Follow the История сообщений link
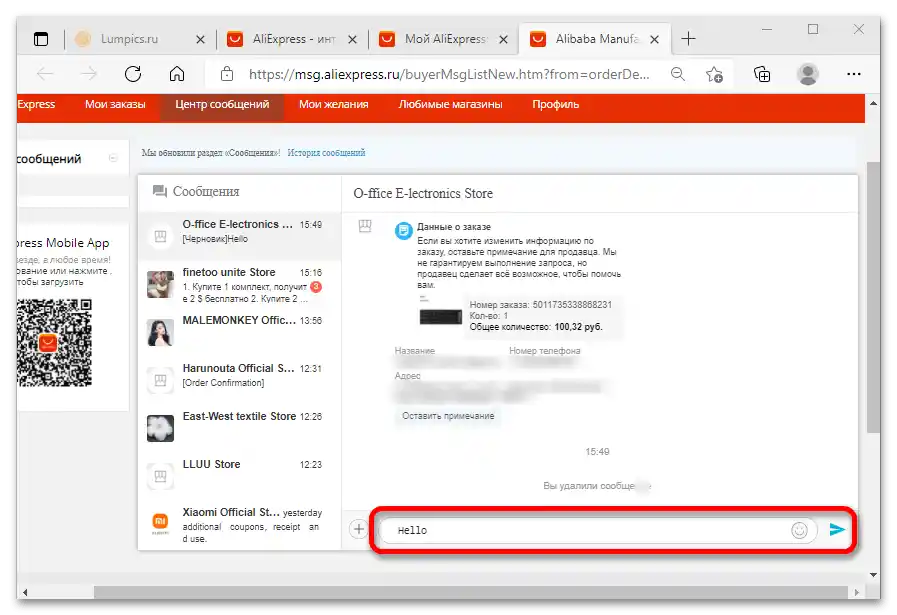Screen dimensions: 897x615 (326, 153)
